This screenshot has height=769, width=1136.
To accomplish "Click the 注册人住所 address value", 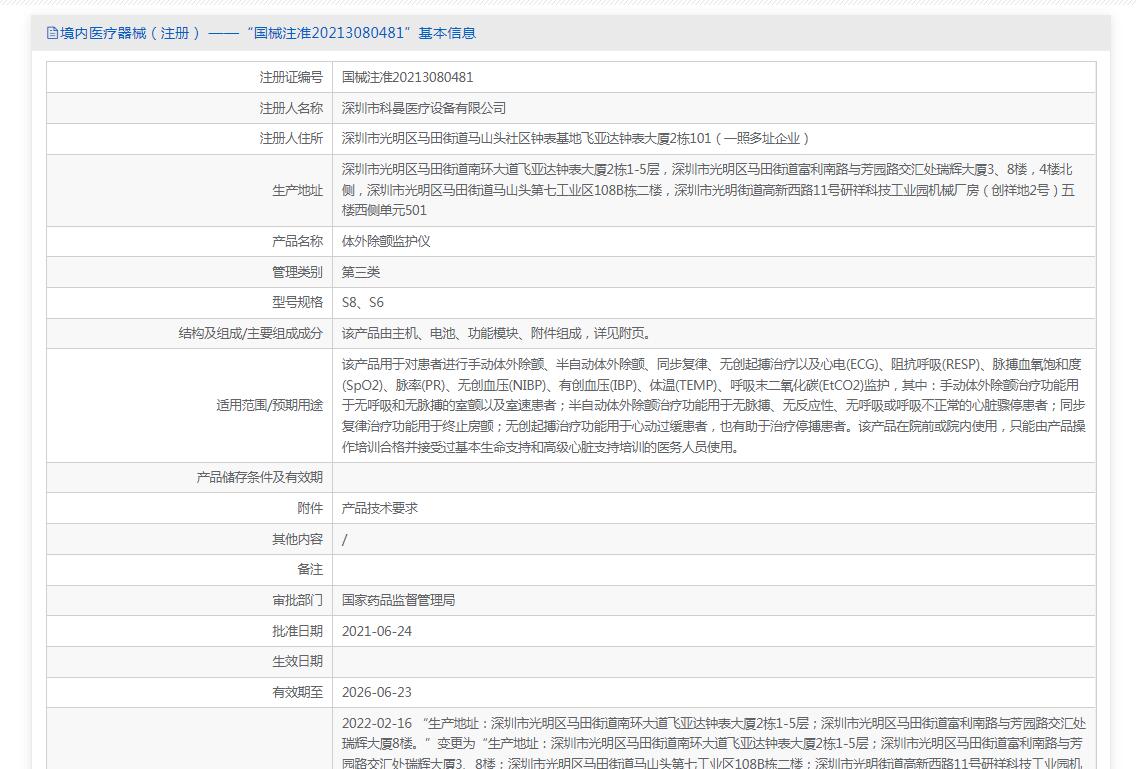I will click(x=576, y=139).
